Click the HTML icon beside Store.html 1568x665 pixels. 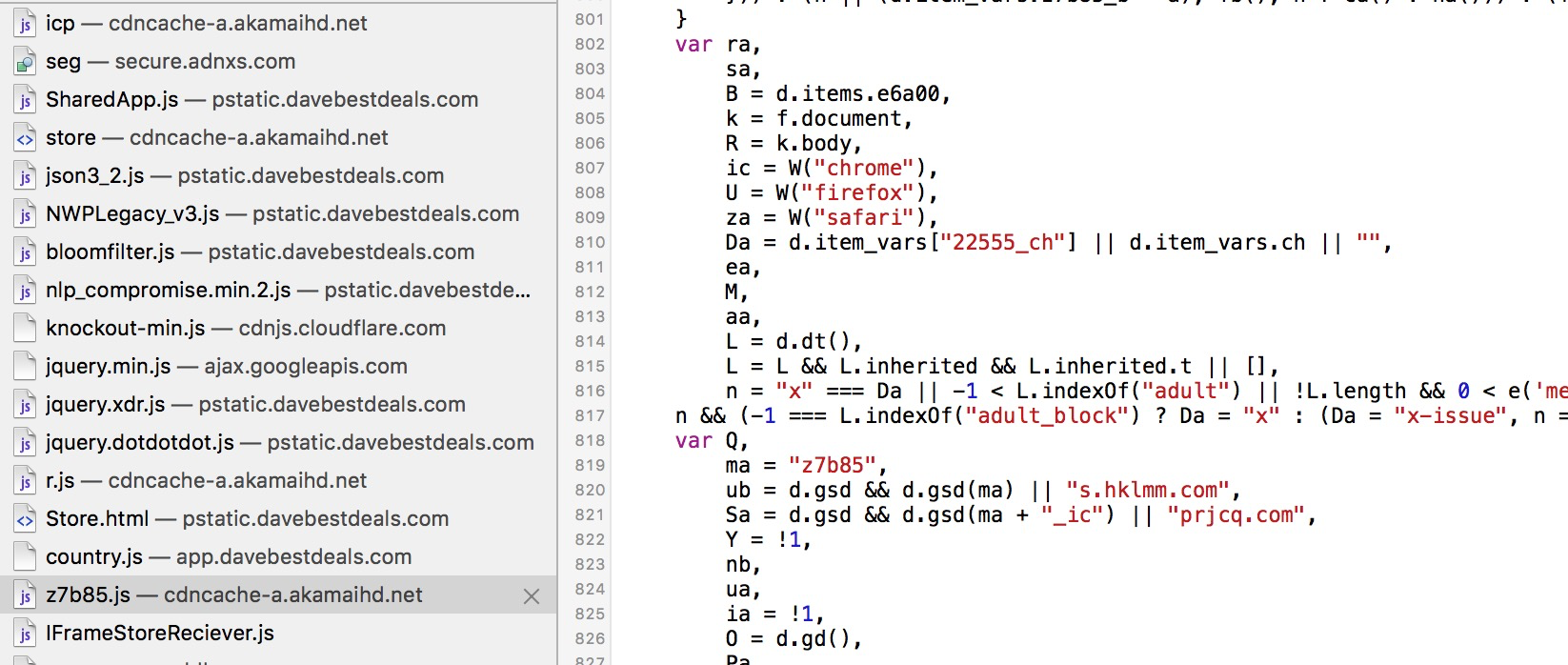(25, 519)
